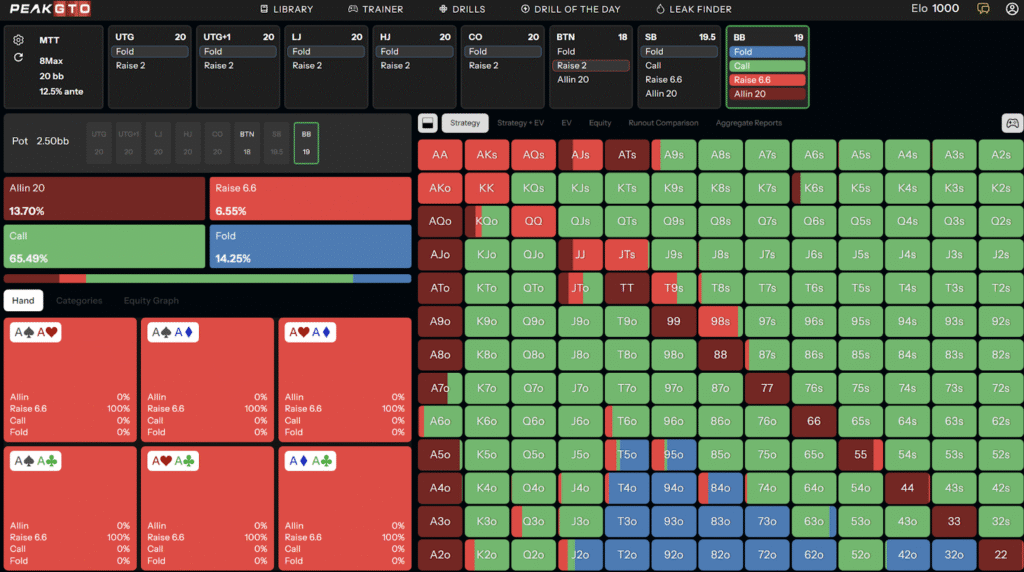Select the Categories tab
Image resolution: width=1024 pixels, height=572 pixels.
(78, 300)
